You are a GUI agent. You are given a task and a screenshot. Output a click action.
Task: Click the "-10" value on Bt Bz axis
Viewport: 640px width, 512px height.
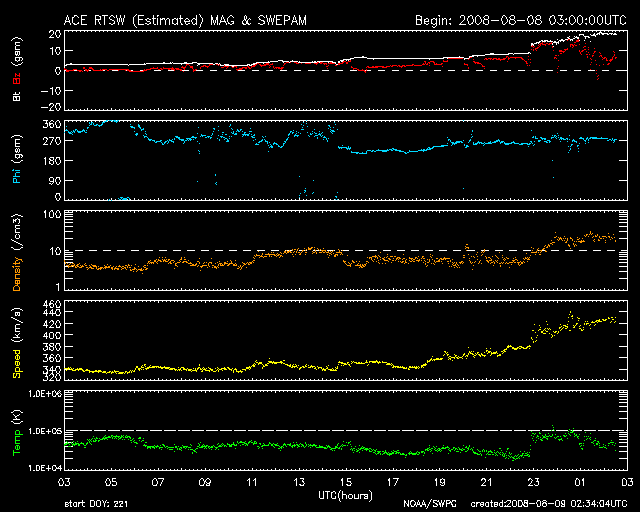click(x=51, y=91)
